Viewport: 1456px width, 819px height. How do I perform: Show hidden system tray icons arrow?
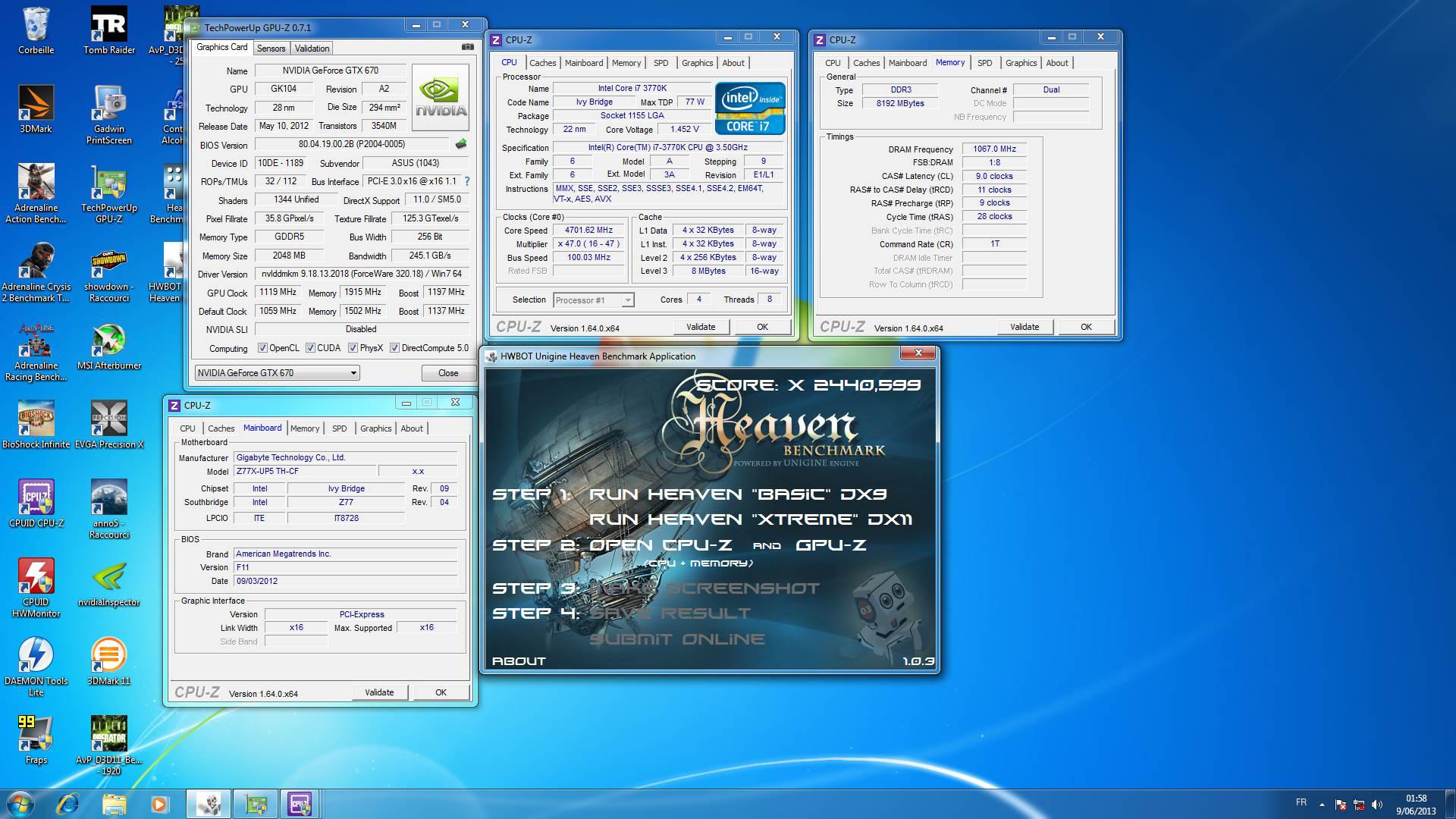click(x=1322, y=805)
